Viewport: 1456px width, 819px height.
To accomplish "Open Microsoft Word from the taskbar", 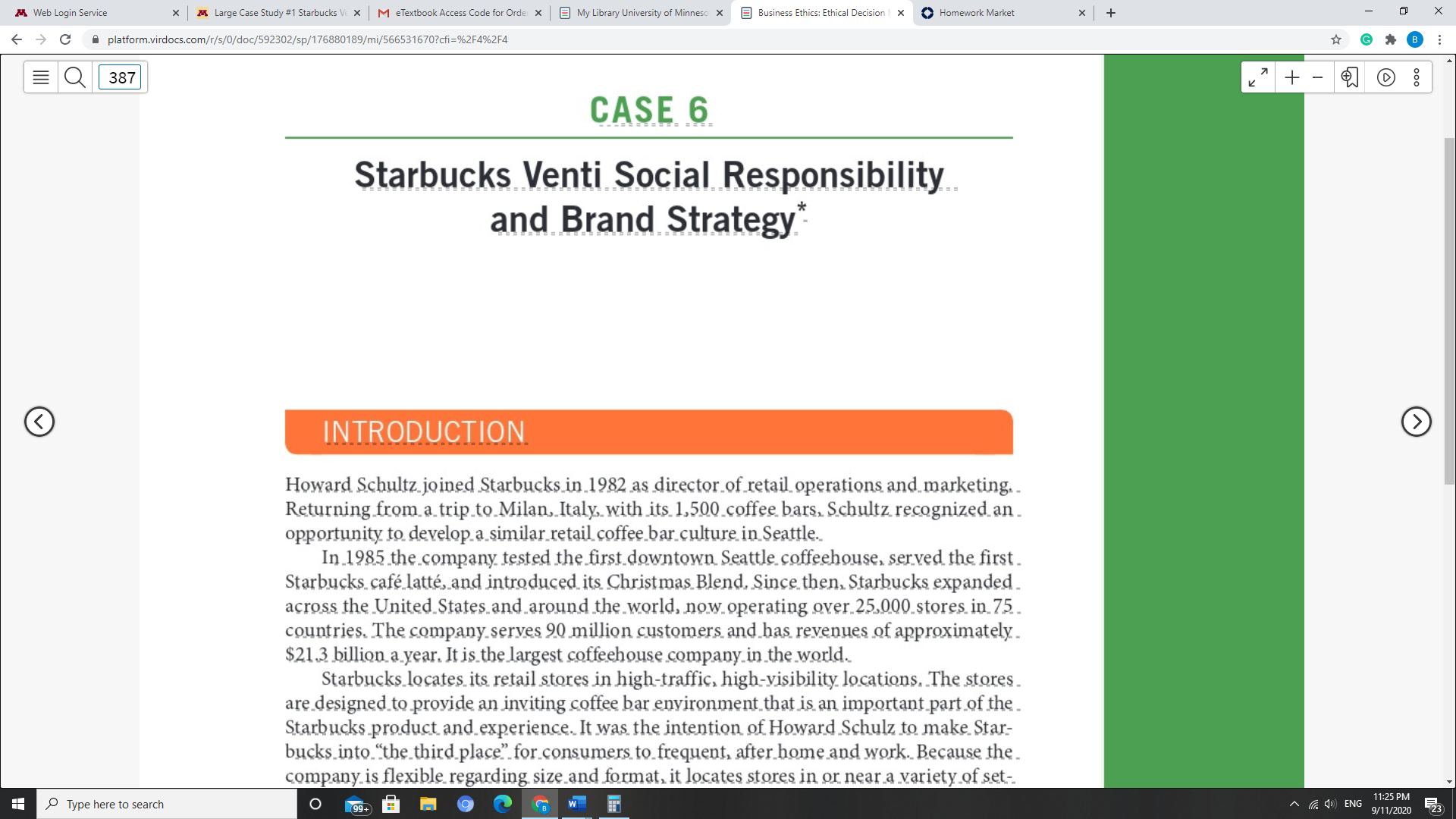I will tap(577, 804).
